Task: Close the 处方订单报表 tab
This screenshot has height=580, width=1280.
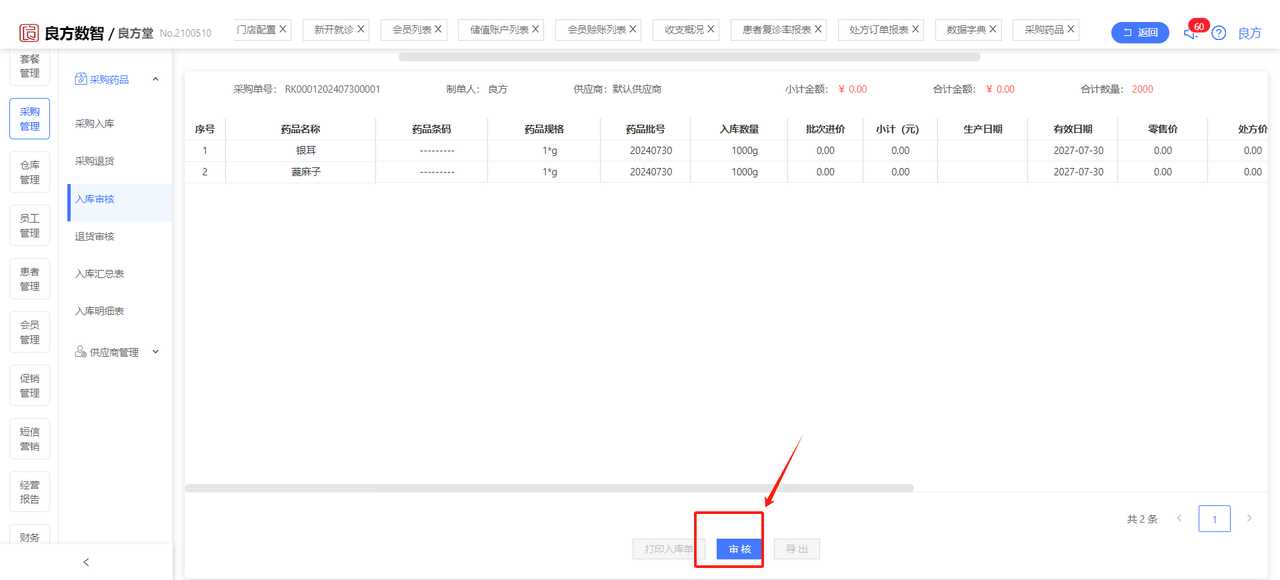Action: pos(915,30)
